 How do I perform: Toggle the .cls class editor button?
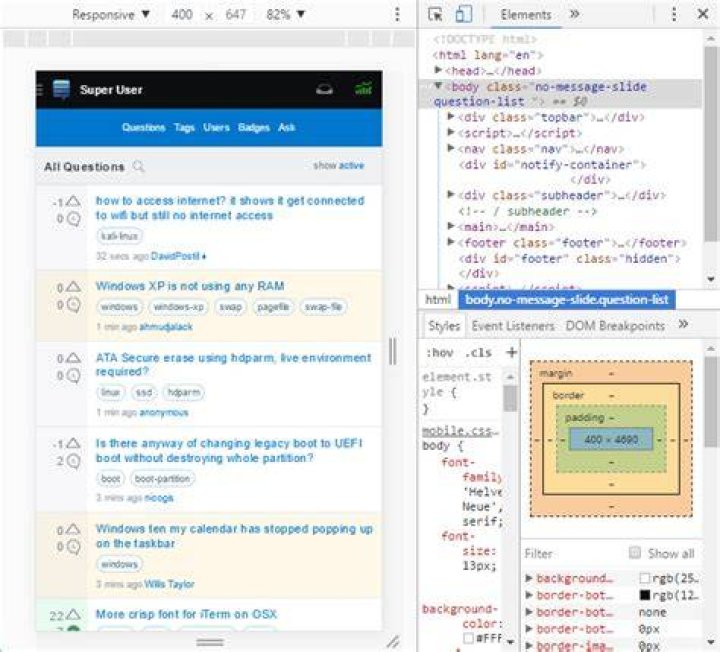(478, 353)
